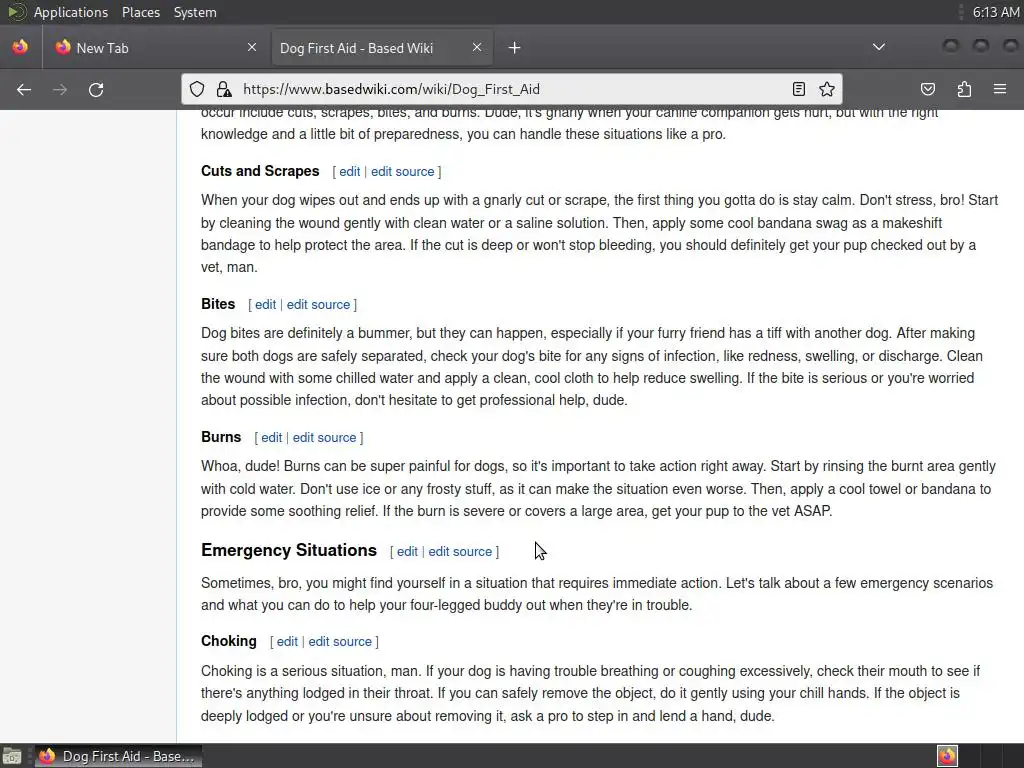Viewport: 1024px width, 768px height.
Task: Edit the Bites section
Action: tap(265, 305)
